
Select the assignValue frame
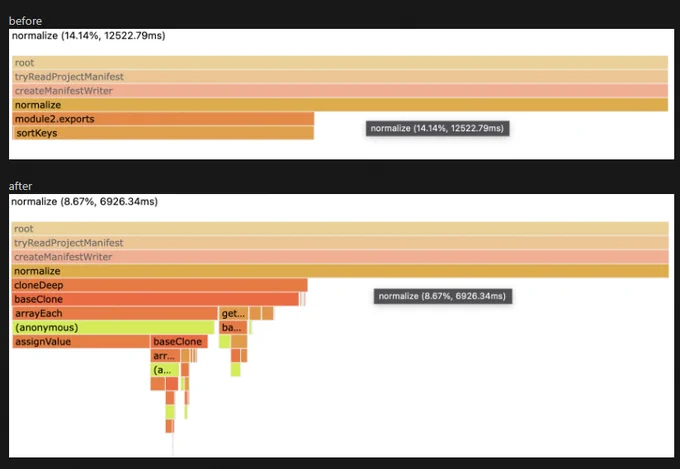tap(81, 341)
